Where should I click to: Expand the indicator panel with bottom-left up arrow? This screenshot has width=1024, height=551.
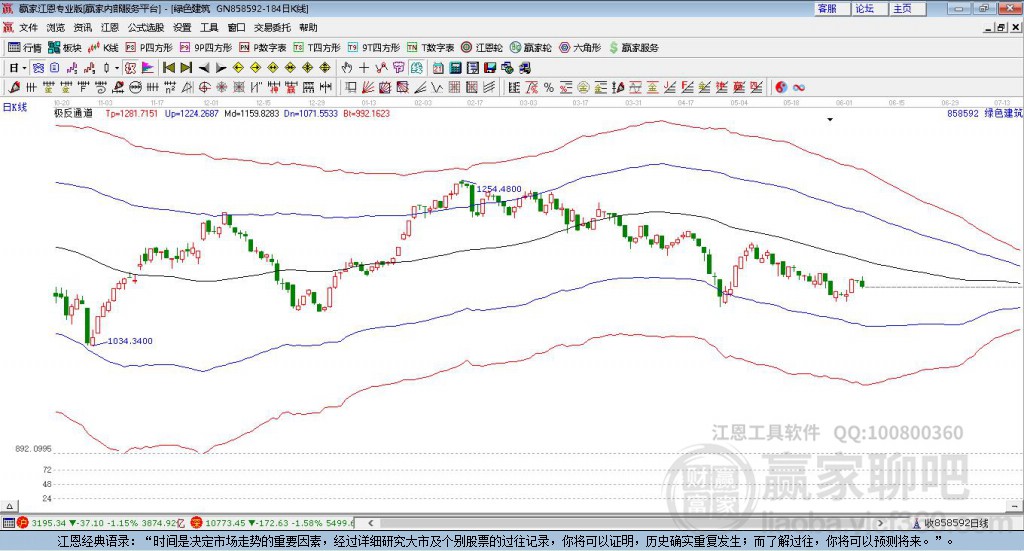pos(10,506)
